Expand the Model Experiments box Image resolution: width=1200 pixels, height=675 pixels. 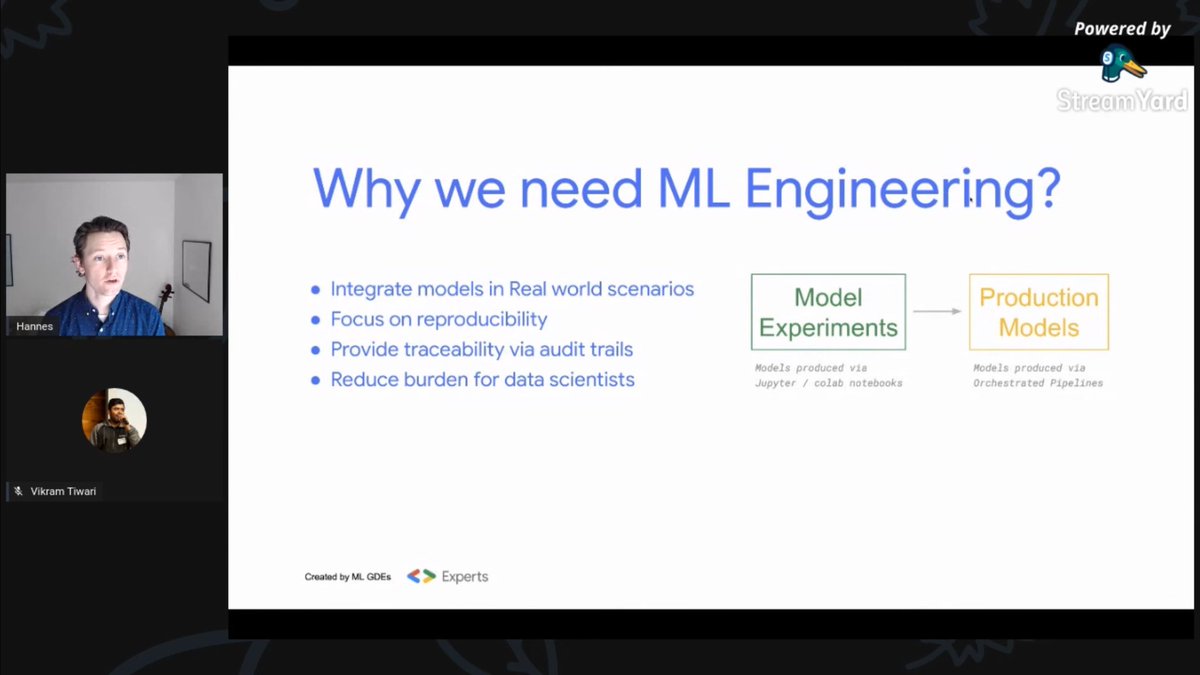pos(828,311)
